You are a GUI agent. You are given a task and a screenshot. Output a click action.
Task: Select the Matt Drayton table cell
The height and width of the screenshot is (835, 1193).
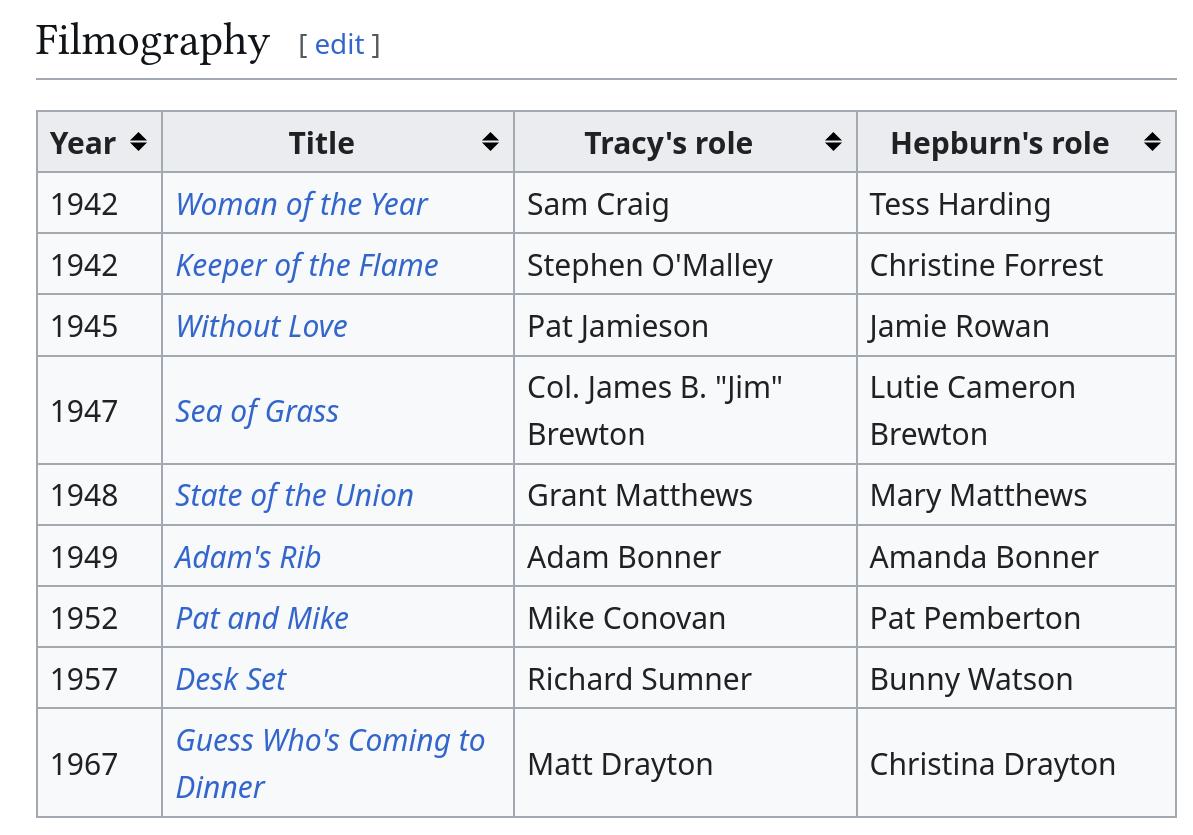[x=686, y=763]
